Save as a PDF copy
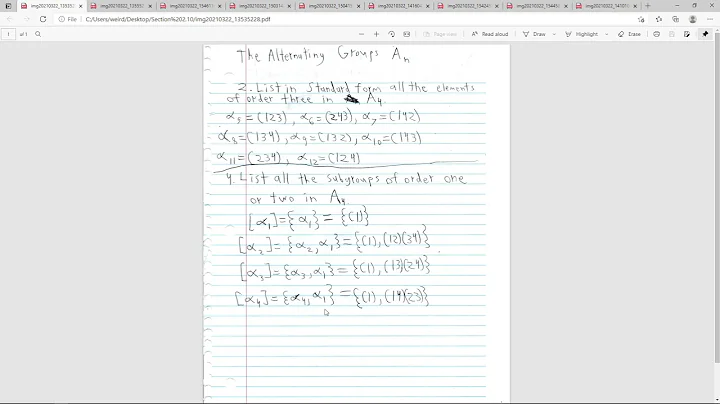This screenshot has width=720, height=404. pyautogui.click(x=687, y=34)
